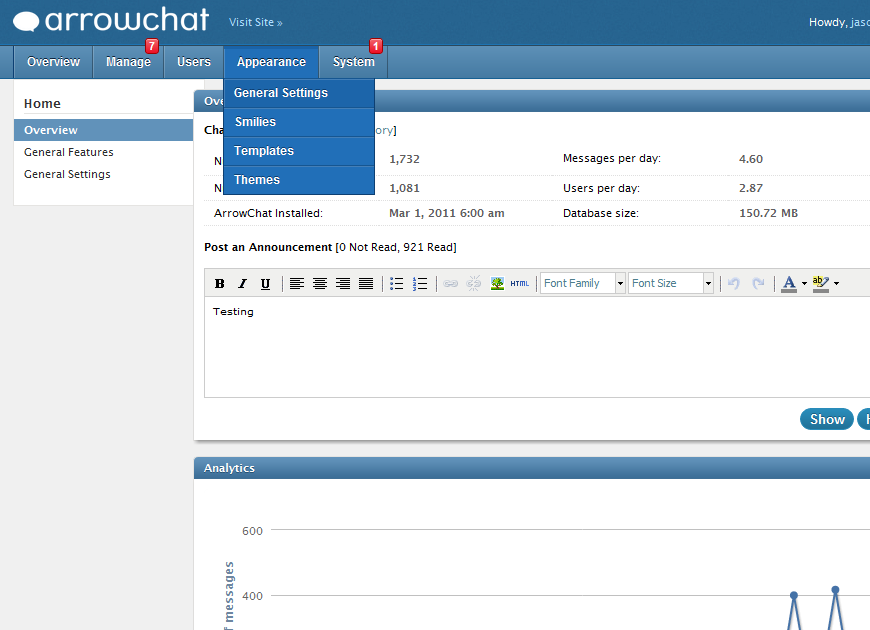
Task: Open General Features in the sidebar
Action: [x=69, y=152]
